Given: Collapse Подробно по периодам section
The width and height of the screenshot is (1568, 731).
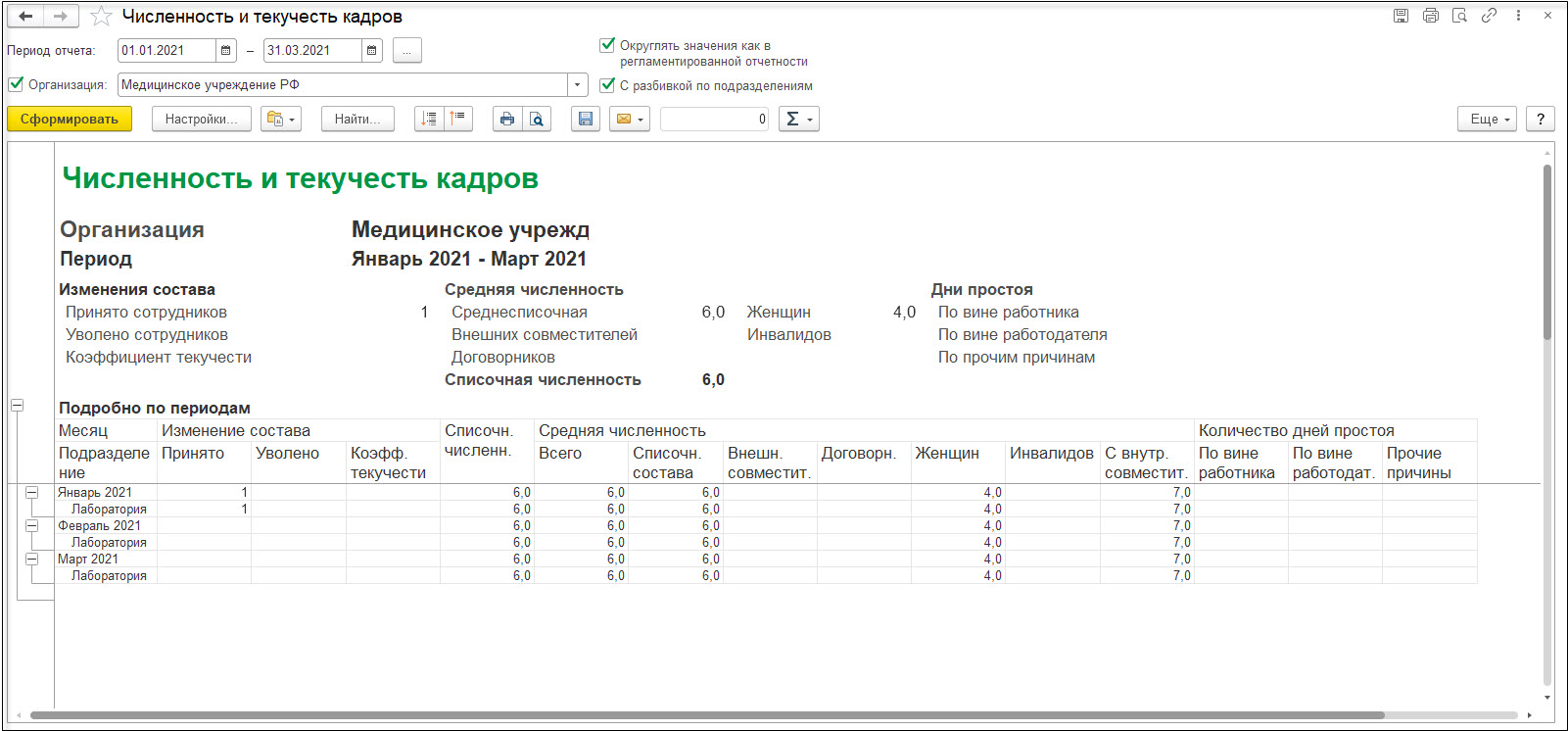Looking at the screenshot, I should pos(17,405).
